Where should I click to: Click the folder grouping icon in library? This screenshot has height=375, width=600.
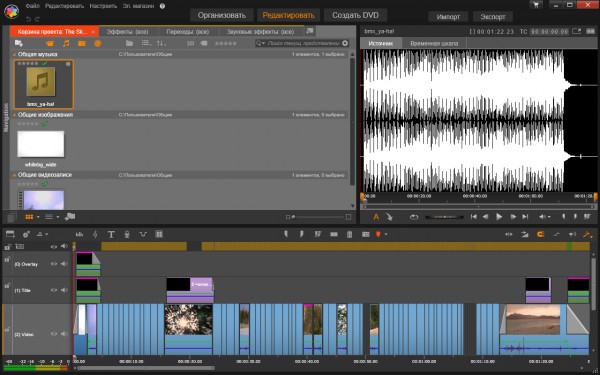click(x=129, y=43)
